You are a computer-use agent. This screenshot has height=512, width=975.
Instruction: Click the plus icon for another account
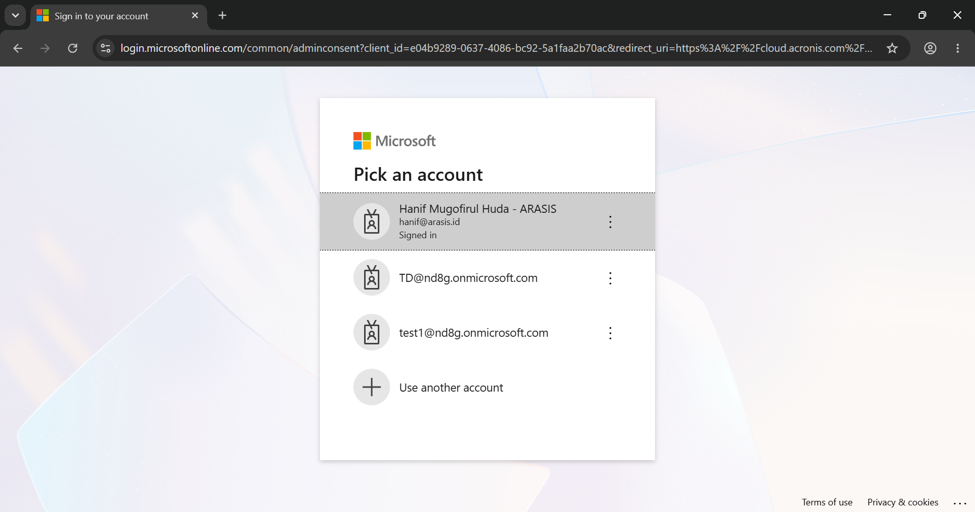tap(371, 387)
